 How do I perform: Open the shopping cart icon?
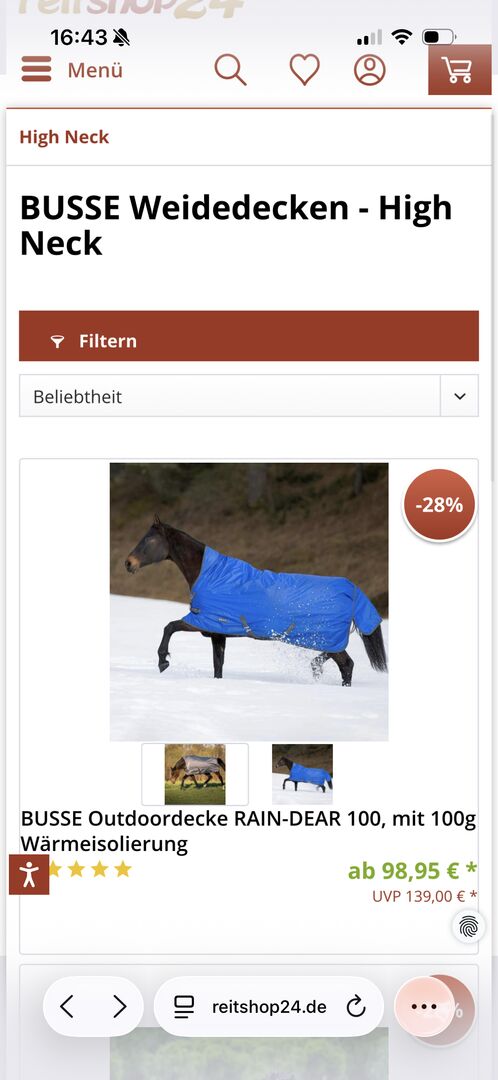coord(459,70)
